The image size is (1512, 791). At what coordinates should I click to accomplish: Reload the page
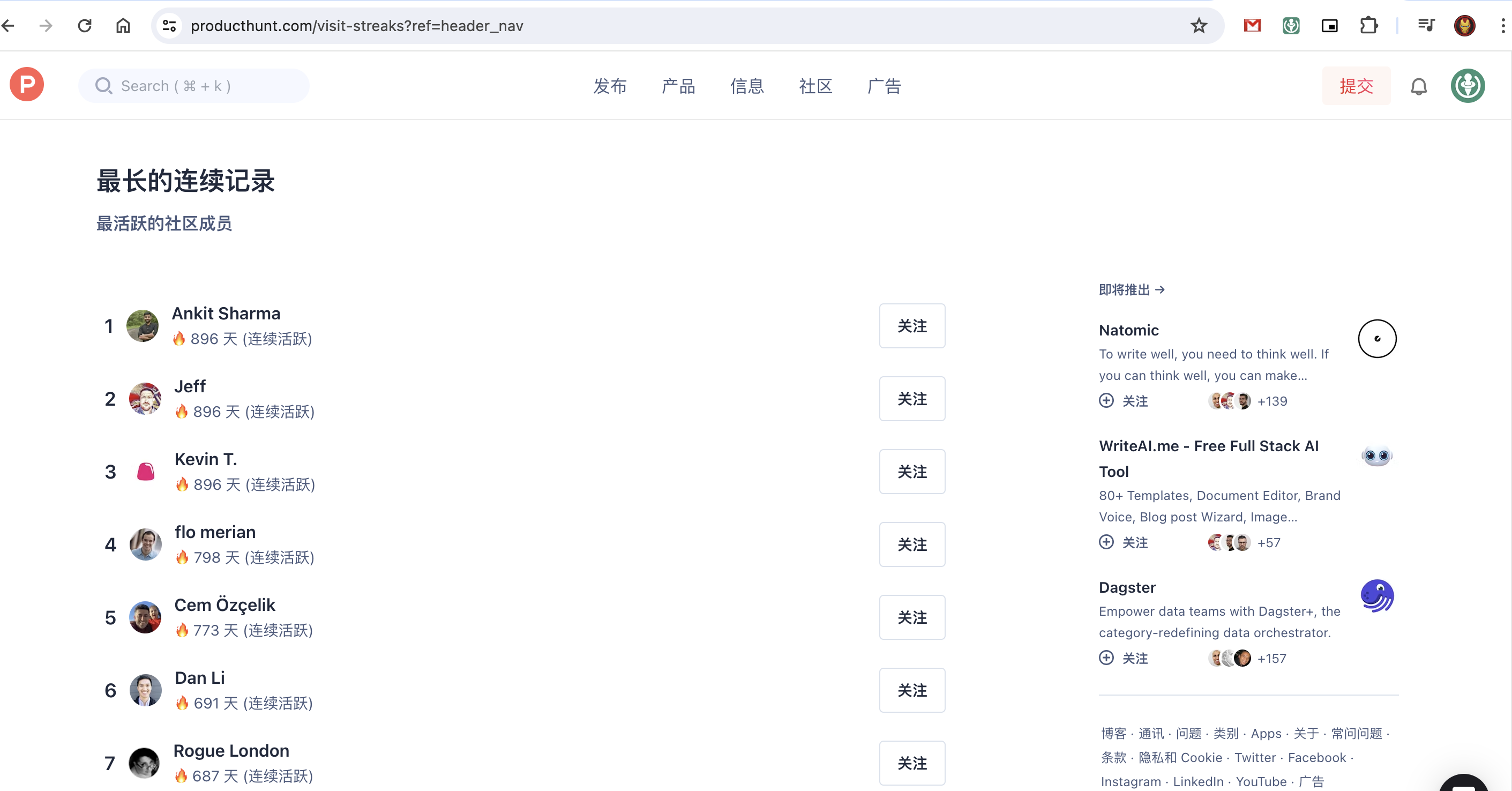(x=85, y=25)
